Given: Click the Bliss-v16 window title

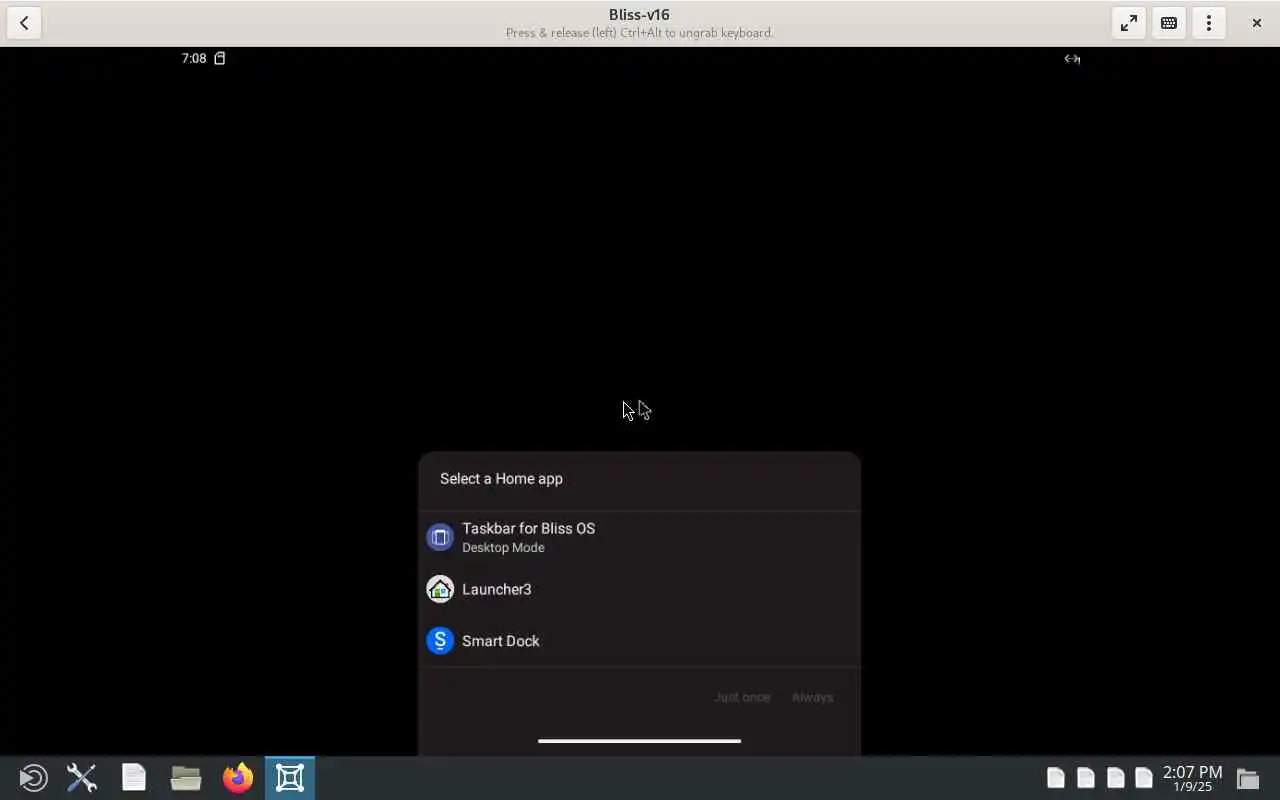Looking at the screenshot, I should click(639, 15).
